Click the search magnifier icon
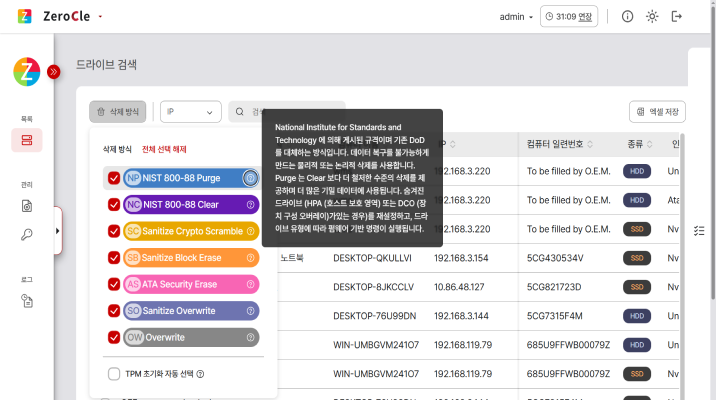The image size is (716, 400). click(239, 112)
